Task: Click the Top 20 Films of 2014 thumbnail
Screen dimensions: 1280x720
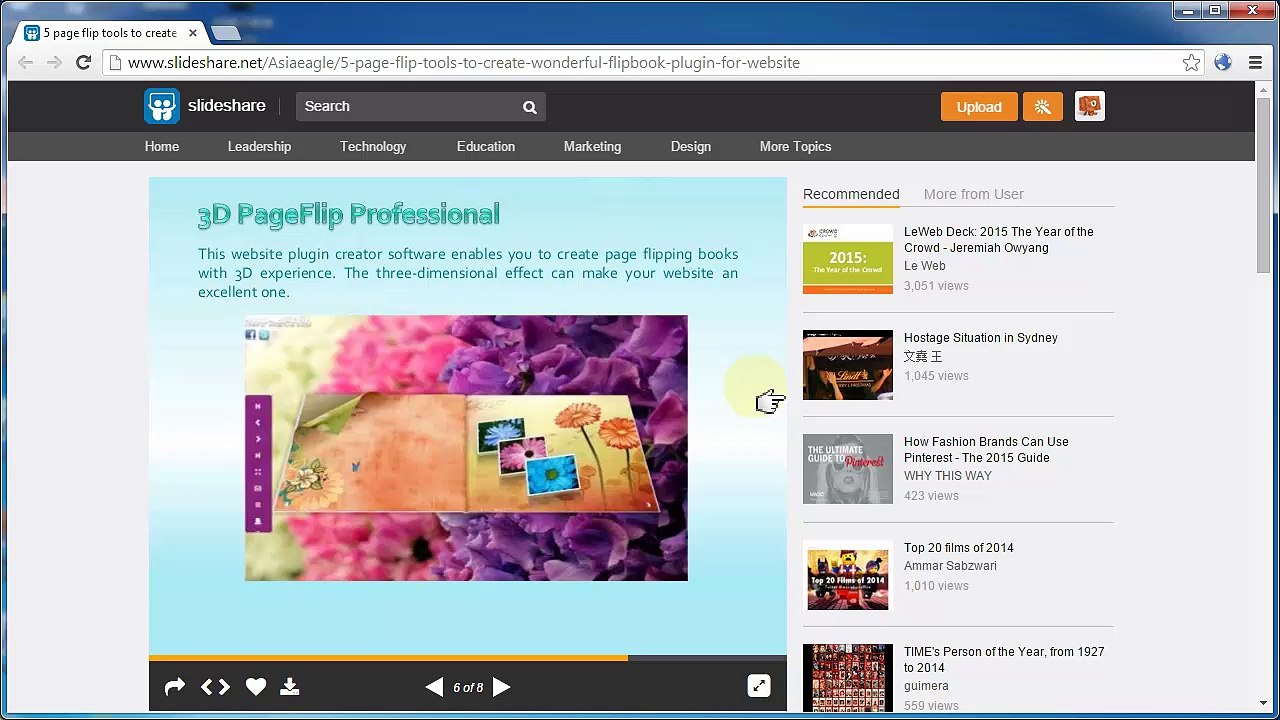Action: tap(848, 575)
